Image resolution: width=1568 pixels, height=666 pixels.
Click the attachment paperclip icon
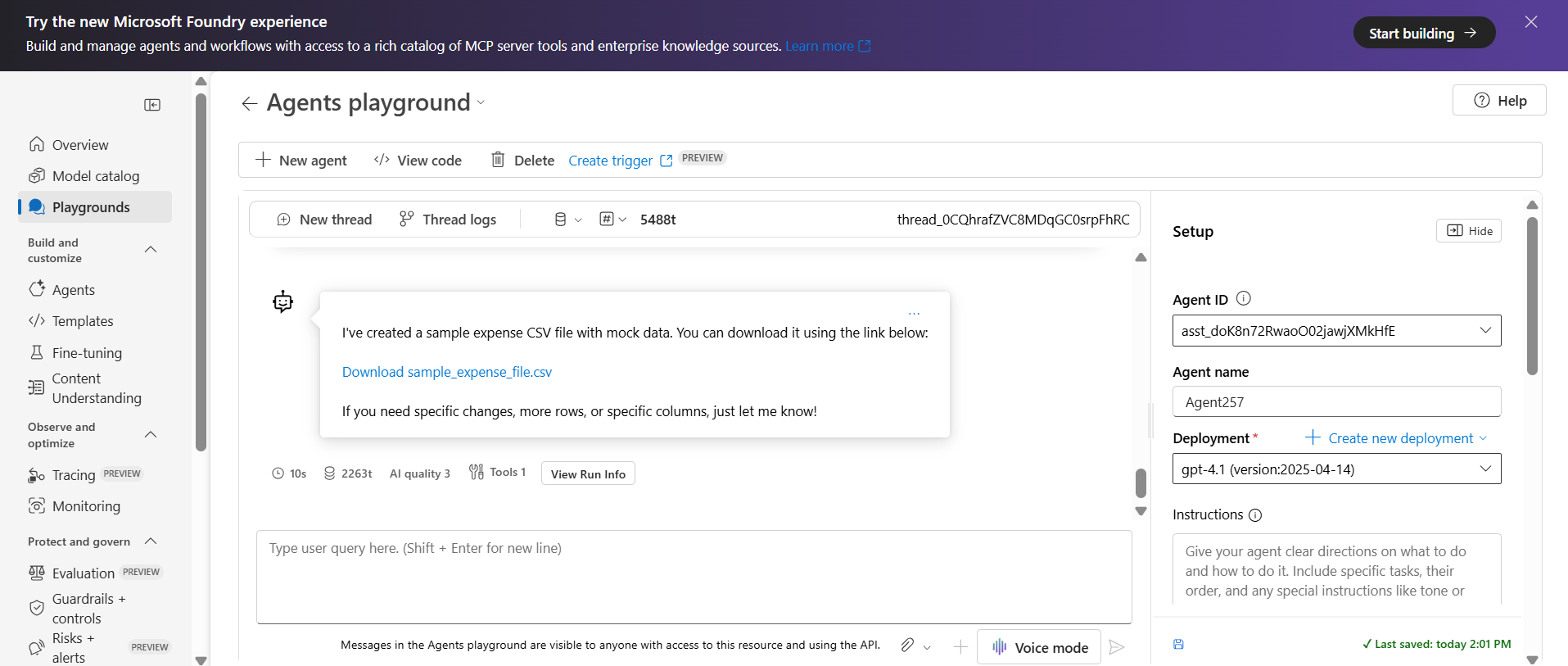point(907,646)
